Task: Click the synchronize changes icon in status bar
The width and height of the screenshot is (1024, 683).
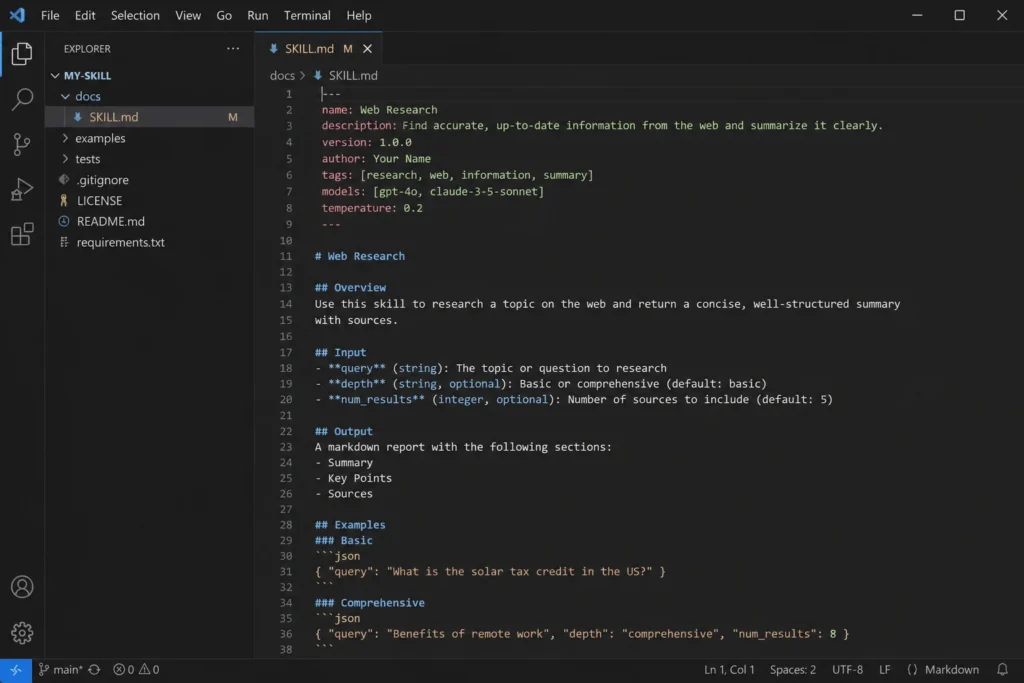Action: tap(94, 670)
